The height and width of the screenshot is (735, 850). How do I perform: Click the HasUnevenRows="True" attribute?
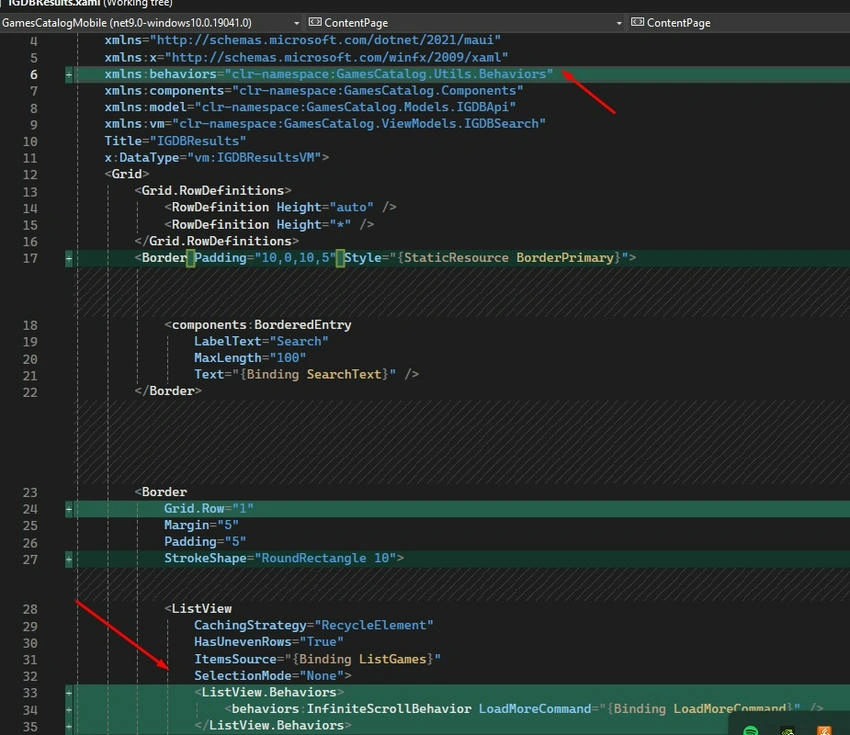tap(269, 642)
